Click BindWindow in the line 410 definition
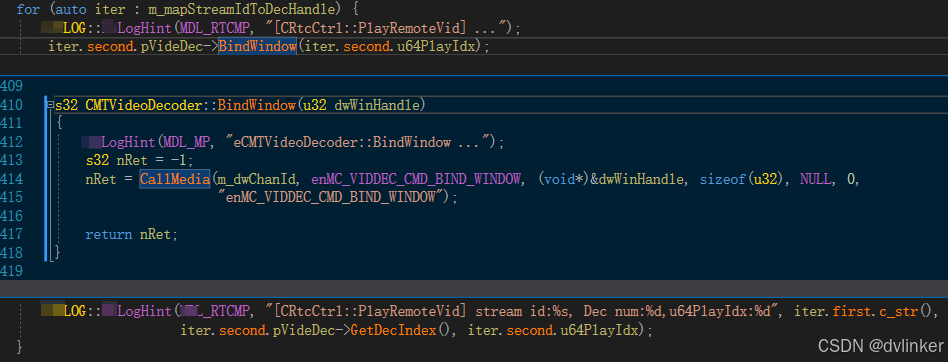The width and height of the screenshot is (948, 362). pos(257,105)
